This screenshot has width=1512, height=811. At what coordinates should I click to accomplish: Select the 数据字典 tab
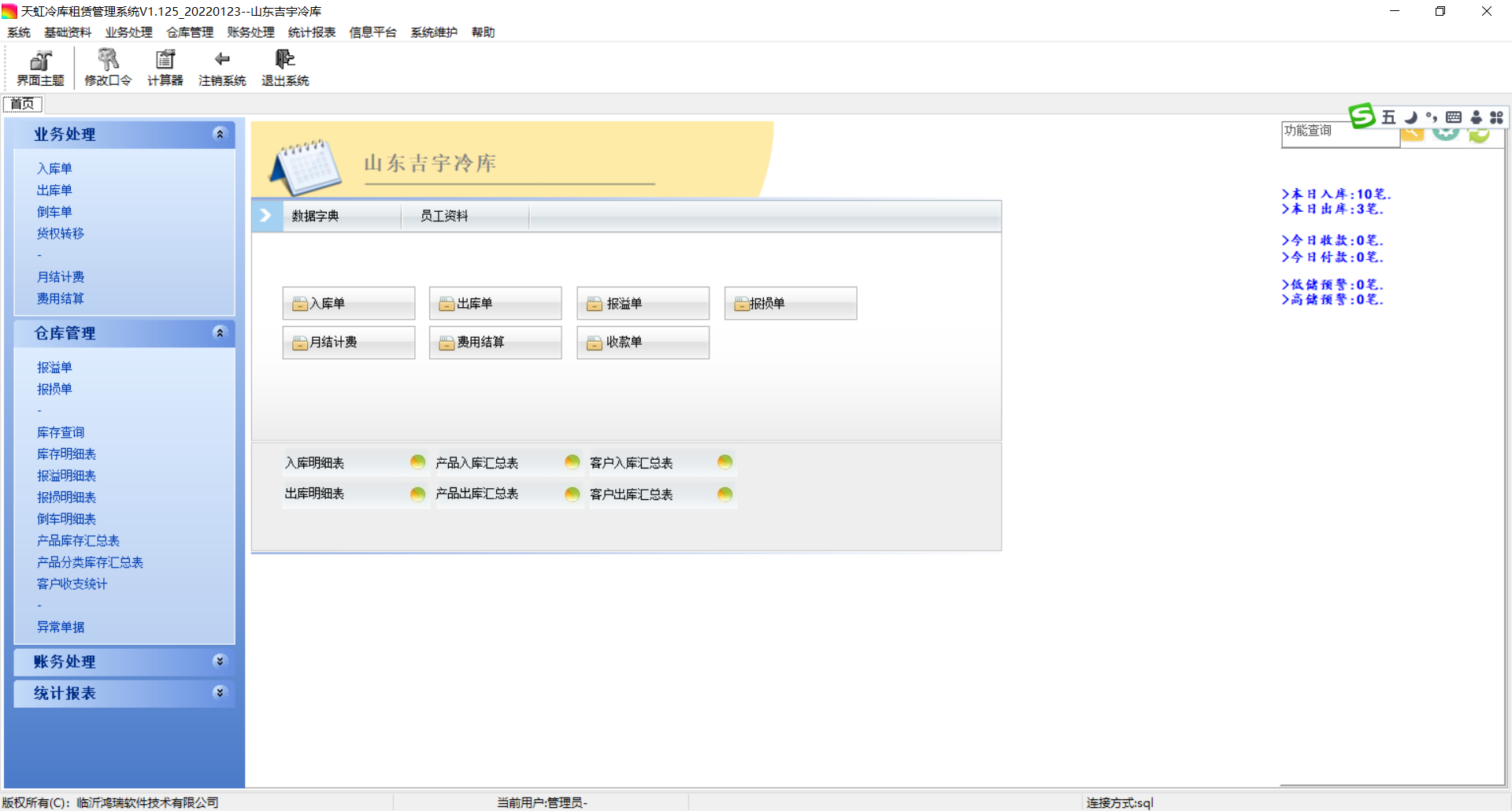point(342,216)
